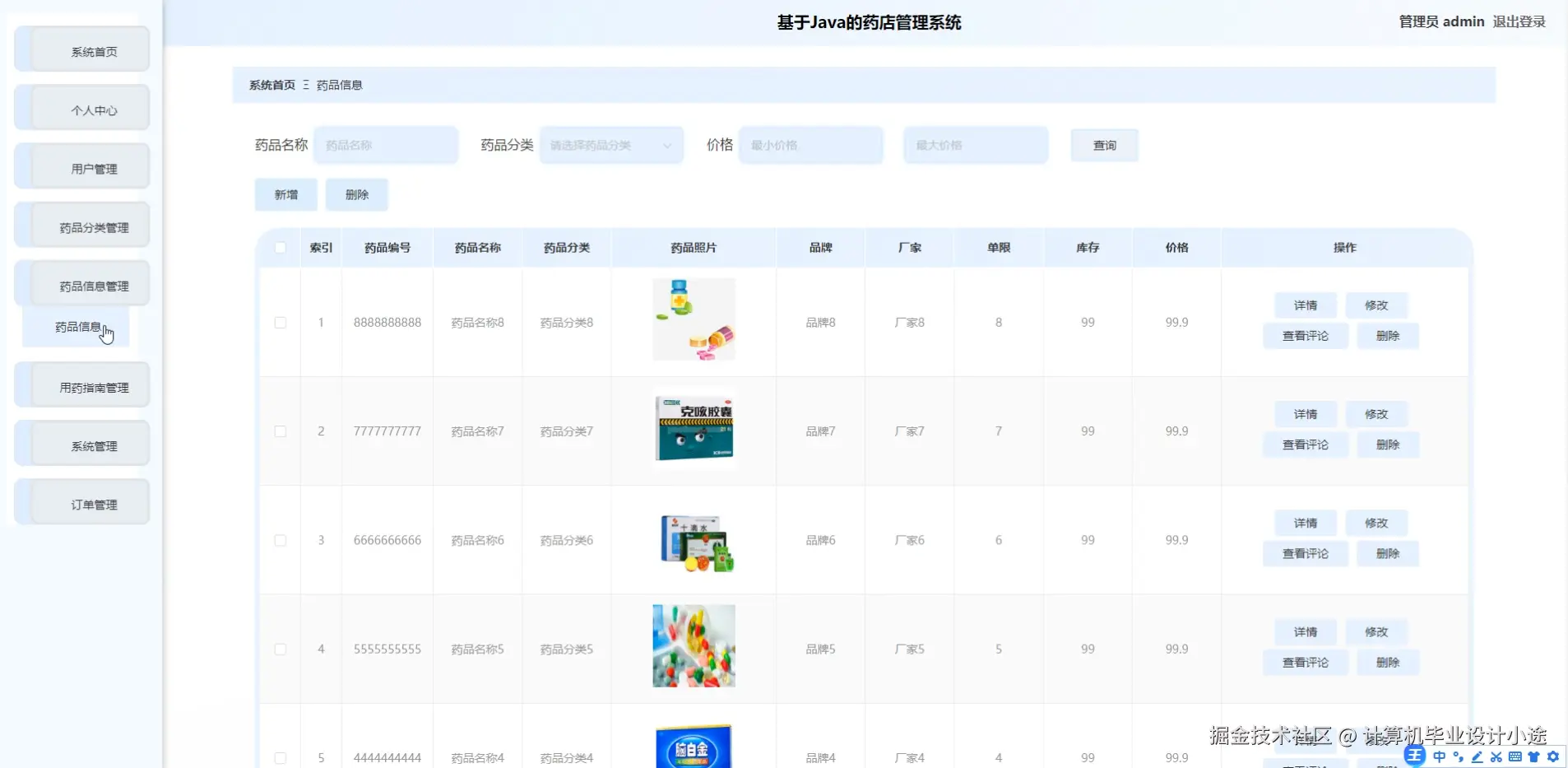The image size is (1568, 768).
Task: Click 查看评论 for 药品名称5 row
Action: 1305,663
